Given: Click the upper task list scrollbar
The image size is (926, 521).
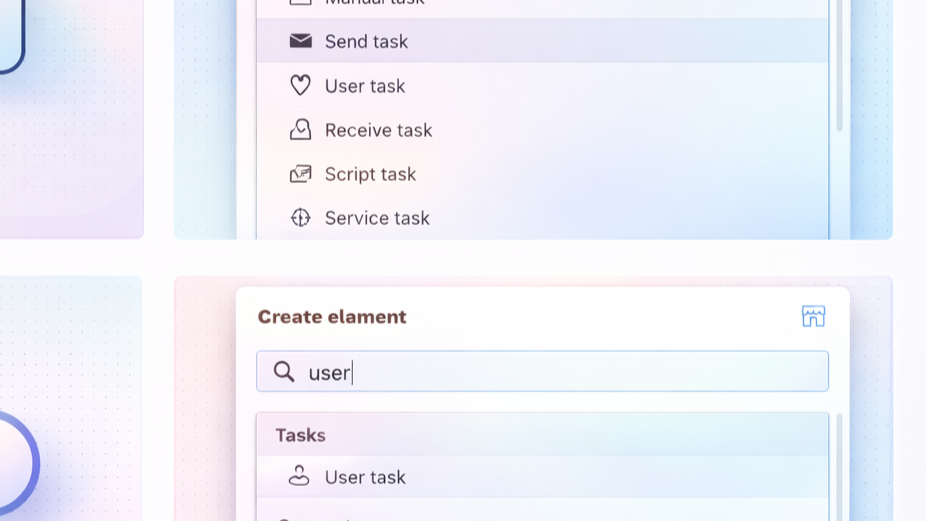Looking at the screenshot, I should (x=839, y=70).
